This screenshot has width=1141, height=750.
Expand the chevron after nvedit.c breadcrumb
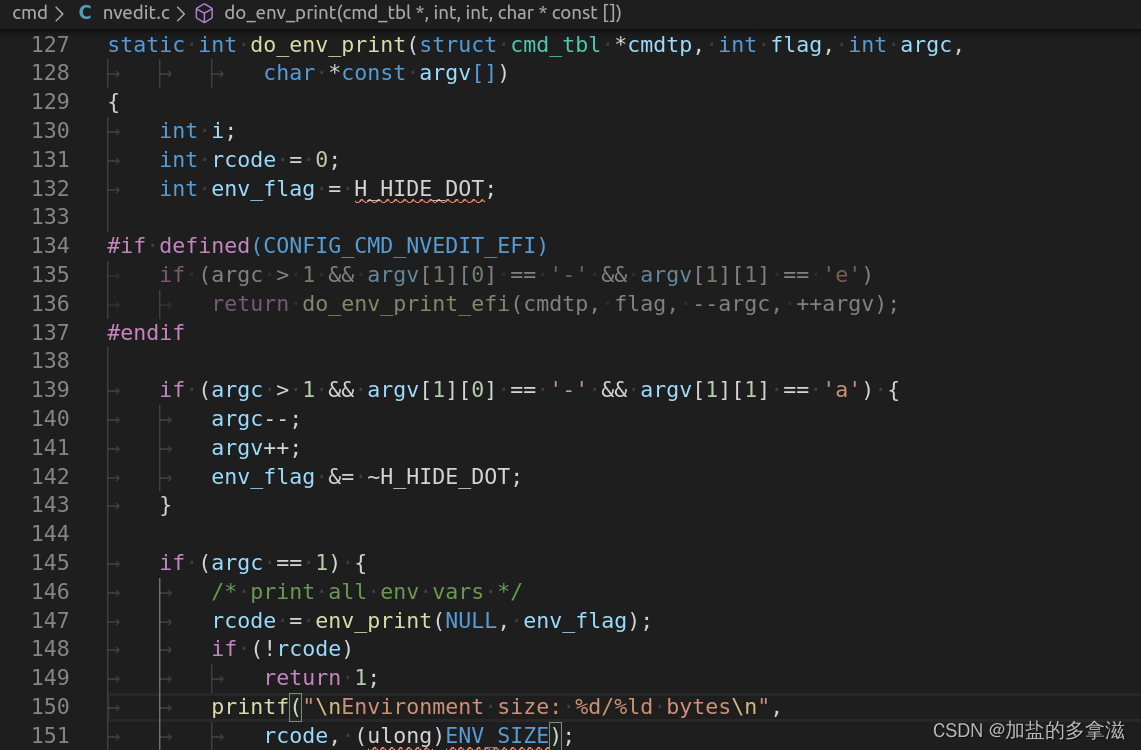coord(180,13)
